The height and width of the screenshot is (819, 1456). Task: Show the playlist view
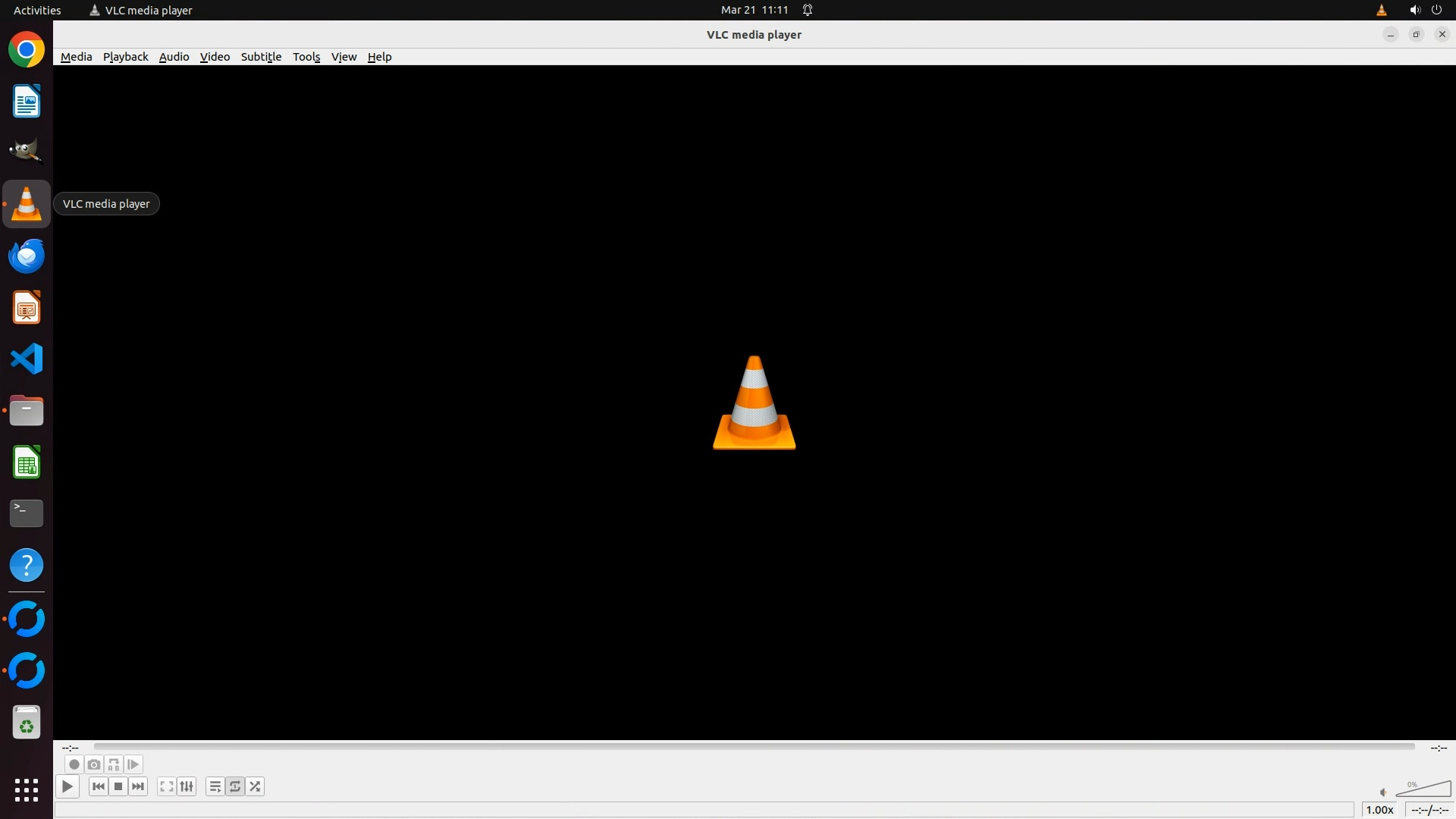215,786
